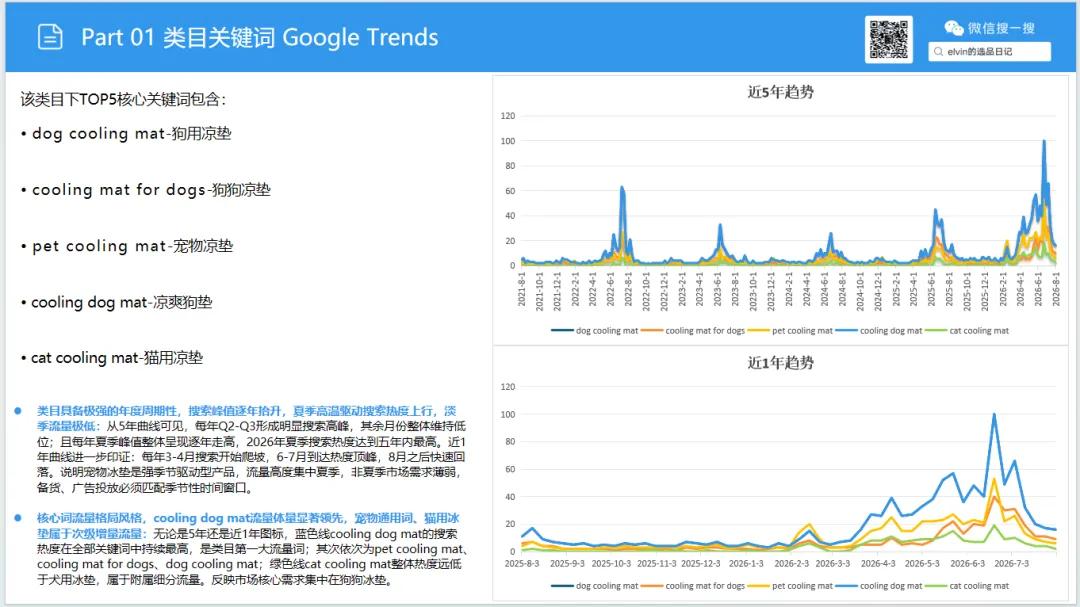Click cooling dog mat legend in 5-year chart
Viewport: 1080px width, 607px height.
point(879,331)
